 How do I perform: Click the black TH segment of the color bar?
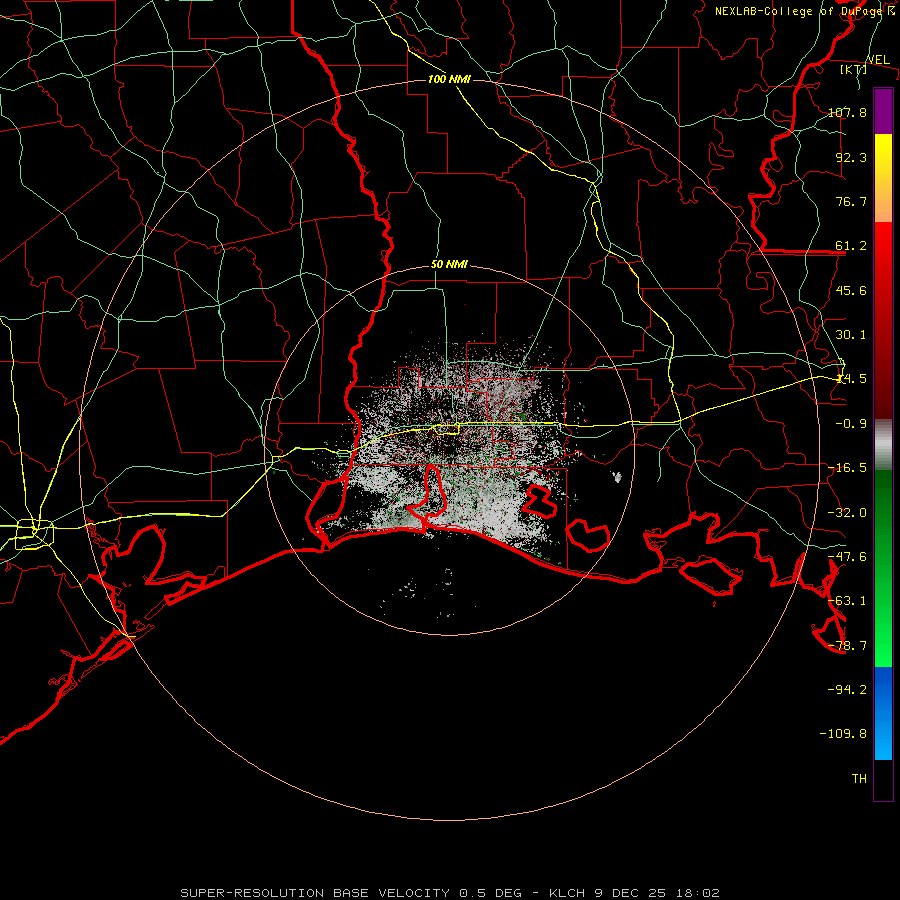[x=883, y=779]
